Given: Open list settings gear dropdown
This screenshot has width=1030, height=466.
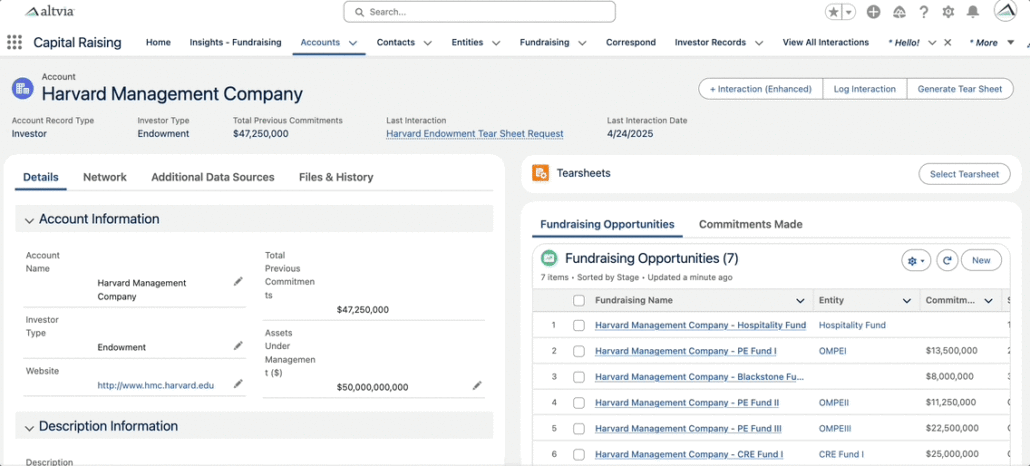Looking at the screenshot, I should tap(915, 260).
